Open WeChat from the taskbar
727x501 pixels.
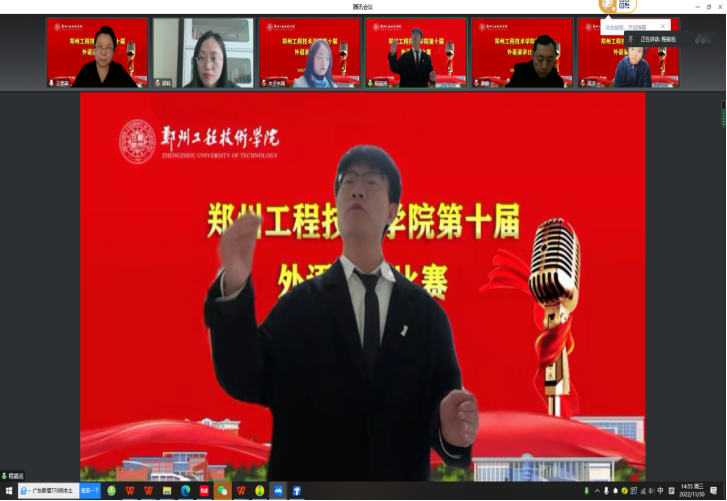[223, 491]
